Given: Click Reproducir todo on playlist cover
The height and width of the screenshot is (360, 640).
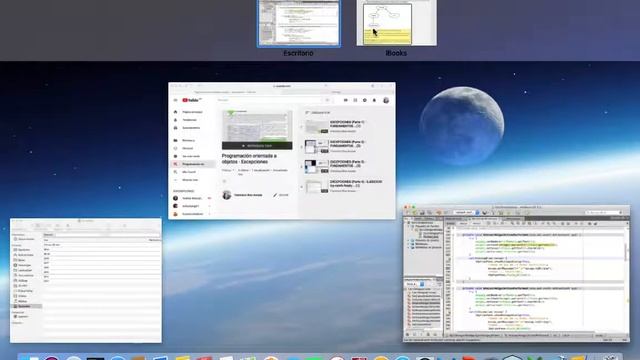Looking at the screenshot, I should tap(257, 146).
